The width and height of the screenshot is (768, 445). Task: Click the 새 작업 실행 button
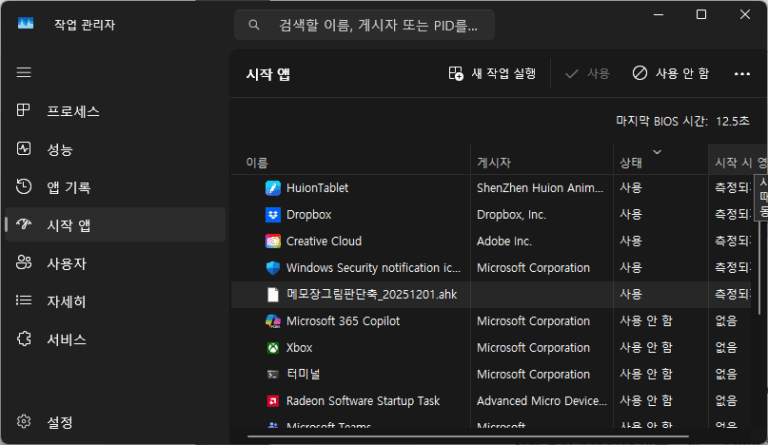click(493, 73)
